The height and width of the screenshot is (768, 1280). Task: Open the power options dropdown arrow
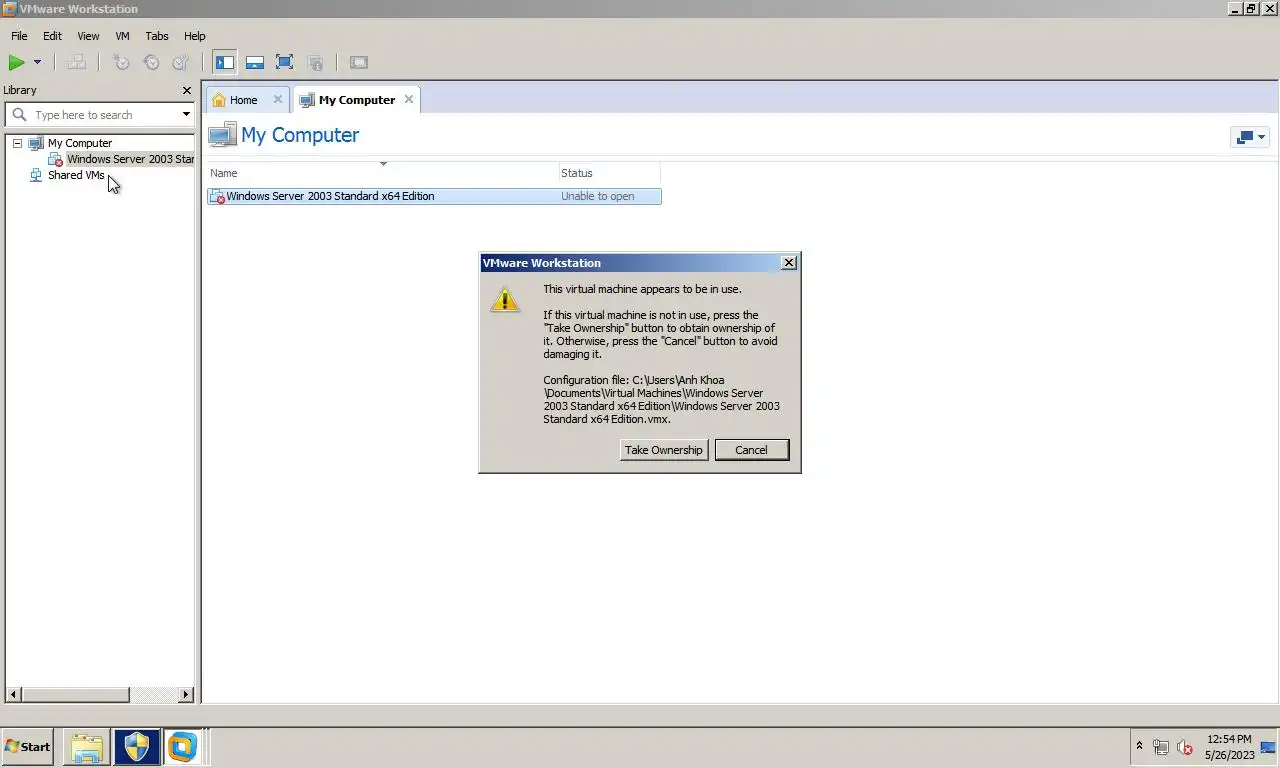coord(37,62)
